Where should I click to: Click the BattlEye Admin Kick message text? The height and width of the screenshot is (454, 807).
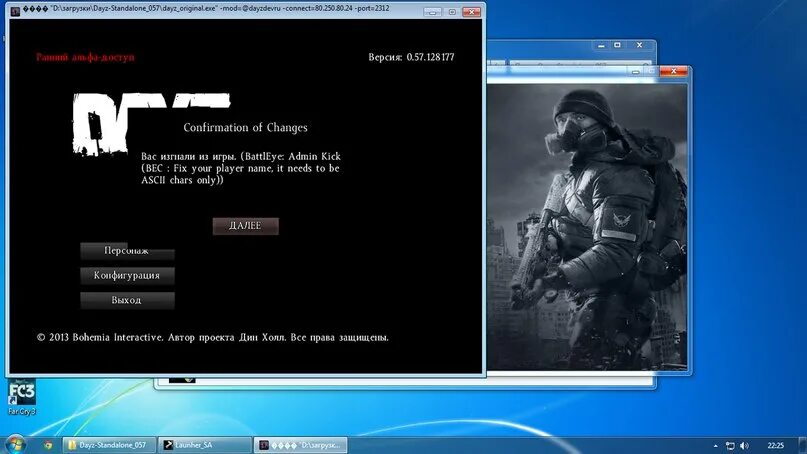(x=241, y=168)
